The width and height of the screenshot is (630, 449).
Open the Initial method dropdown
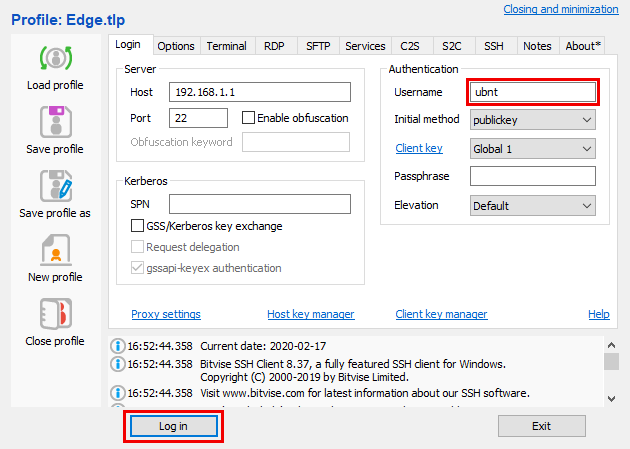533,120
